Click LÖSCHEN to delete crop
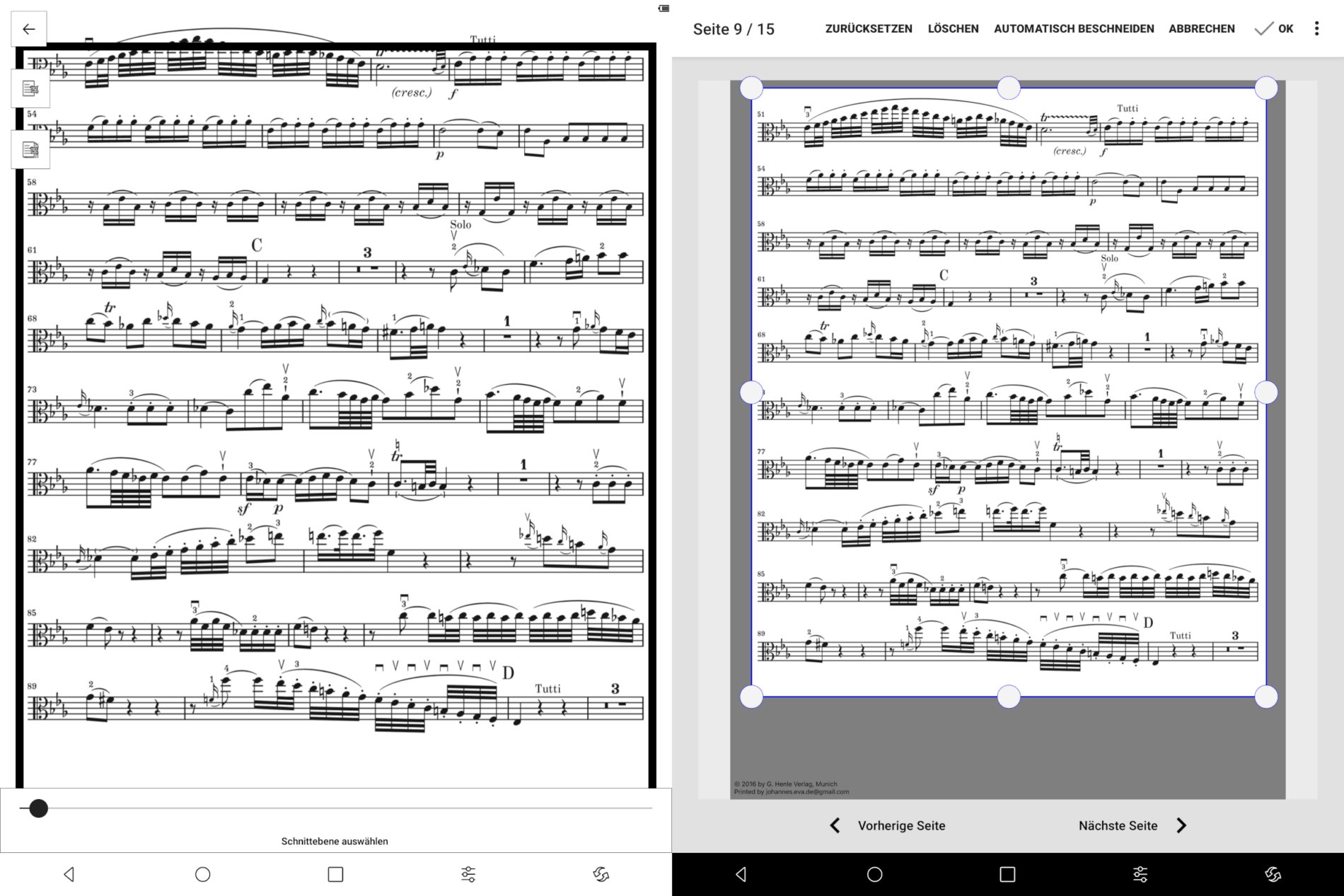This screenshot has width=1344, height=896. coord(954,29)
